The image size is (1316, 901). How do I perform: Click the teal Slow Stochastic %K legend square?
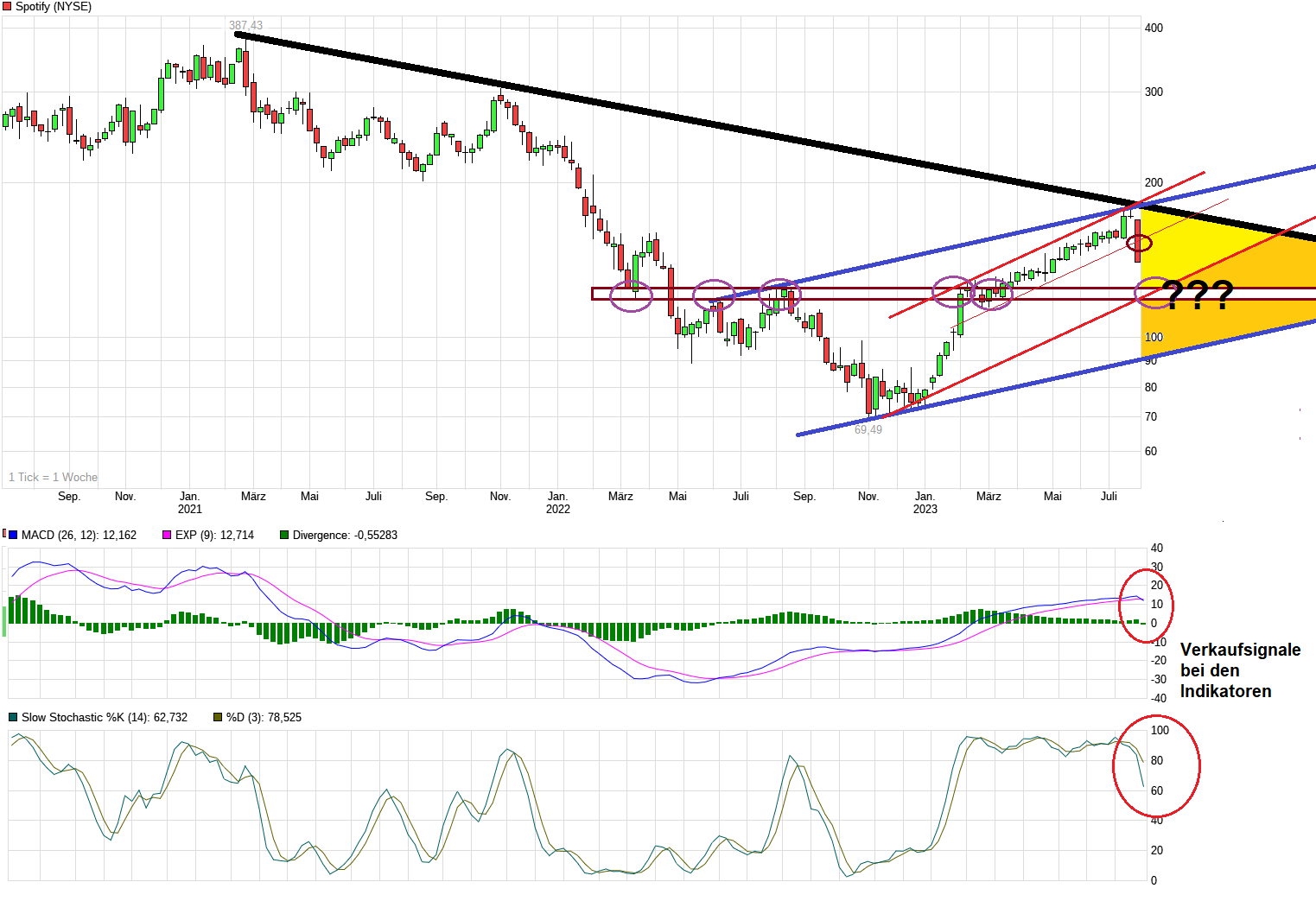tap(13, 718)
